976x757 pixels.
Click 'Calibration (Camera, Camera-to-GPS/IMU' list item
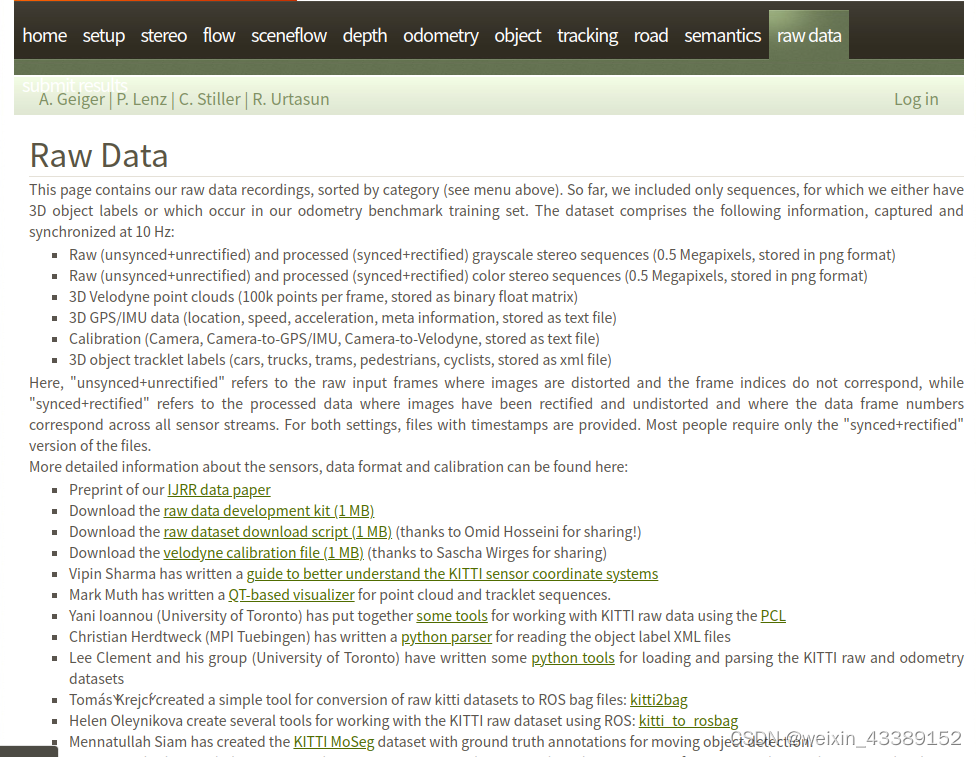pyautogui.click(x=334, y=339)
